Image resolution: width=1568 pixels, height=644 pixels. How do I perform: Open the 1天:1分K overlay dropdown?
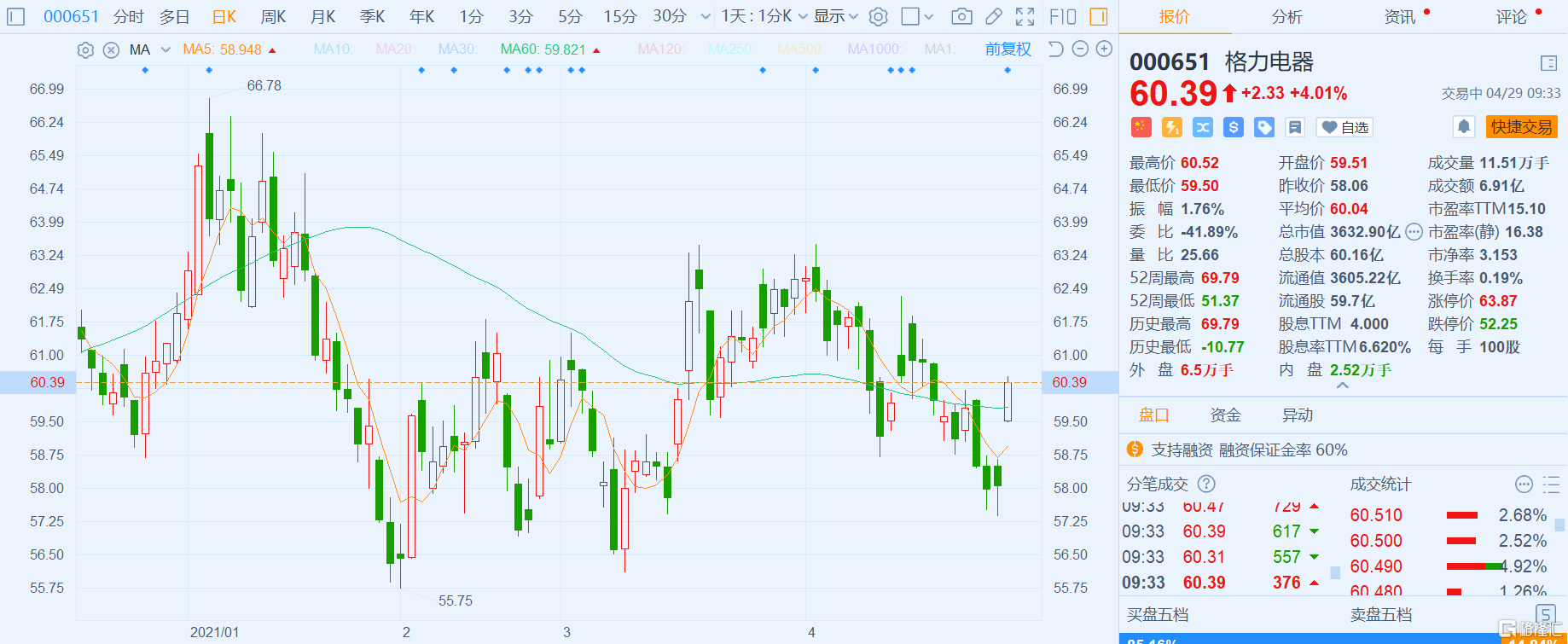764,16
